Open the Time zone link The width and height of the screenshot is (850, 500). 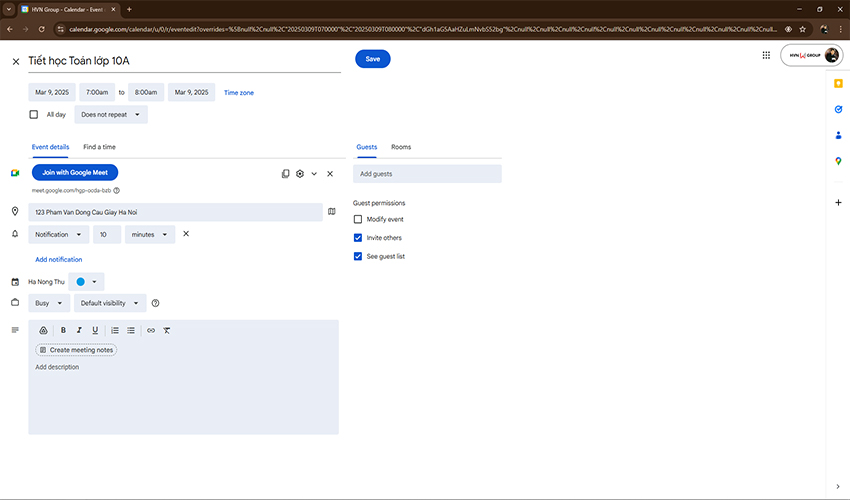(239, 93)
